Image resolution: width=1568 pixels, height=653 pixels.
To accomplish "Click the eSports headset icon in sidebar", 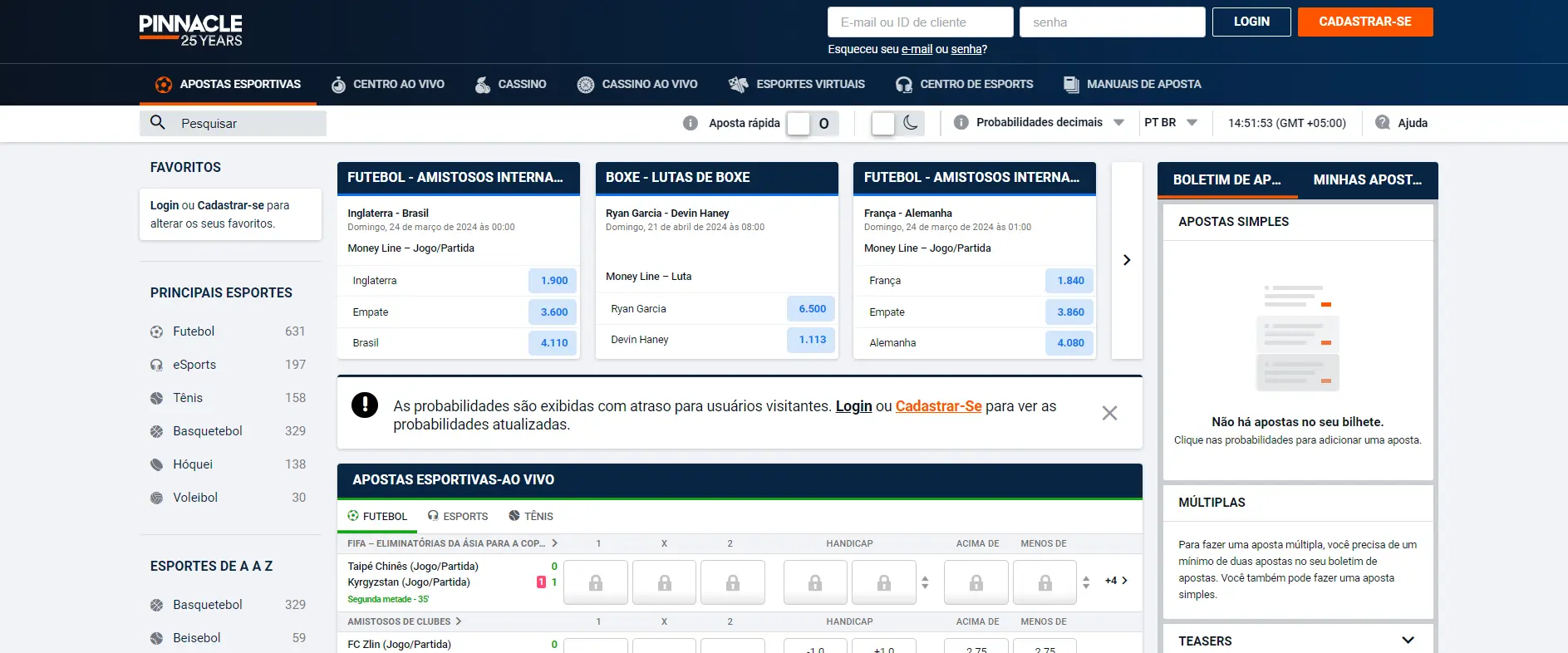I will (156, 365).
